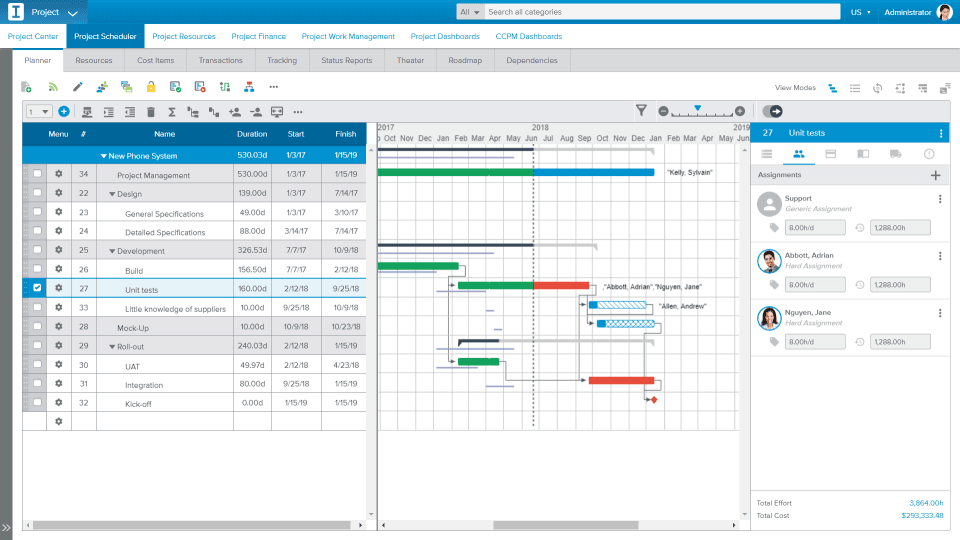Switch to the Status Reports tab
This screenshot has width=960, height=540.
[x=347, y=61]
